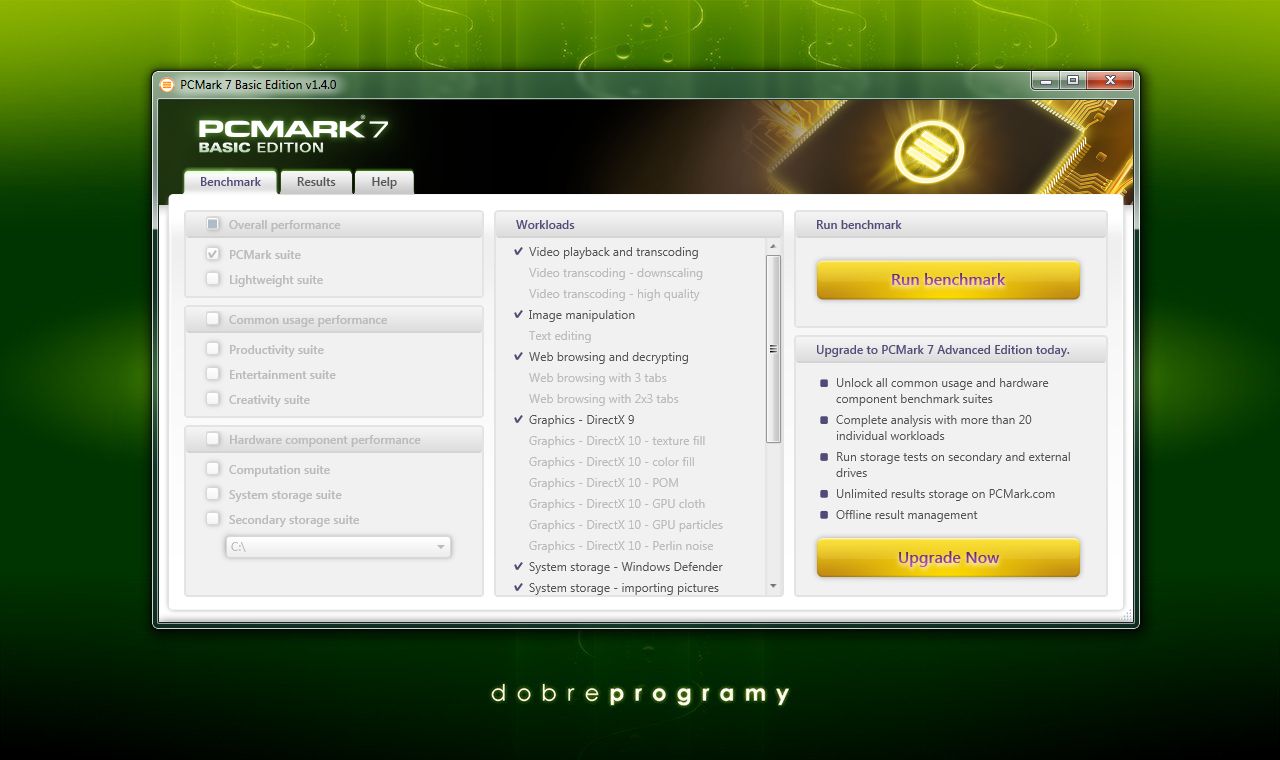Minimize the PCMark 7 window
This screenshot has height=760, width=1280.
click(1045, 80)
